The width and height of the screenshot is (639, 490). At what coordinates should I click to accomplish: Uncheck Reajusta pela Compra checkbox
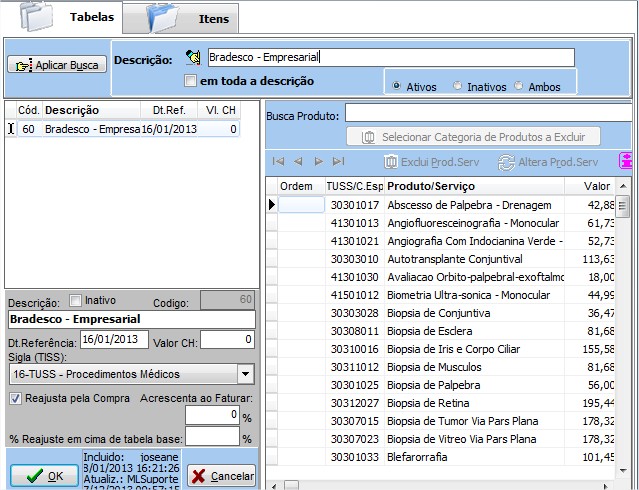(14, 398)
